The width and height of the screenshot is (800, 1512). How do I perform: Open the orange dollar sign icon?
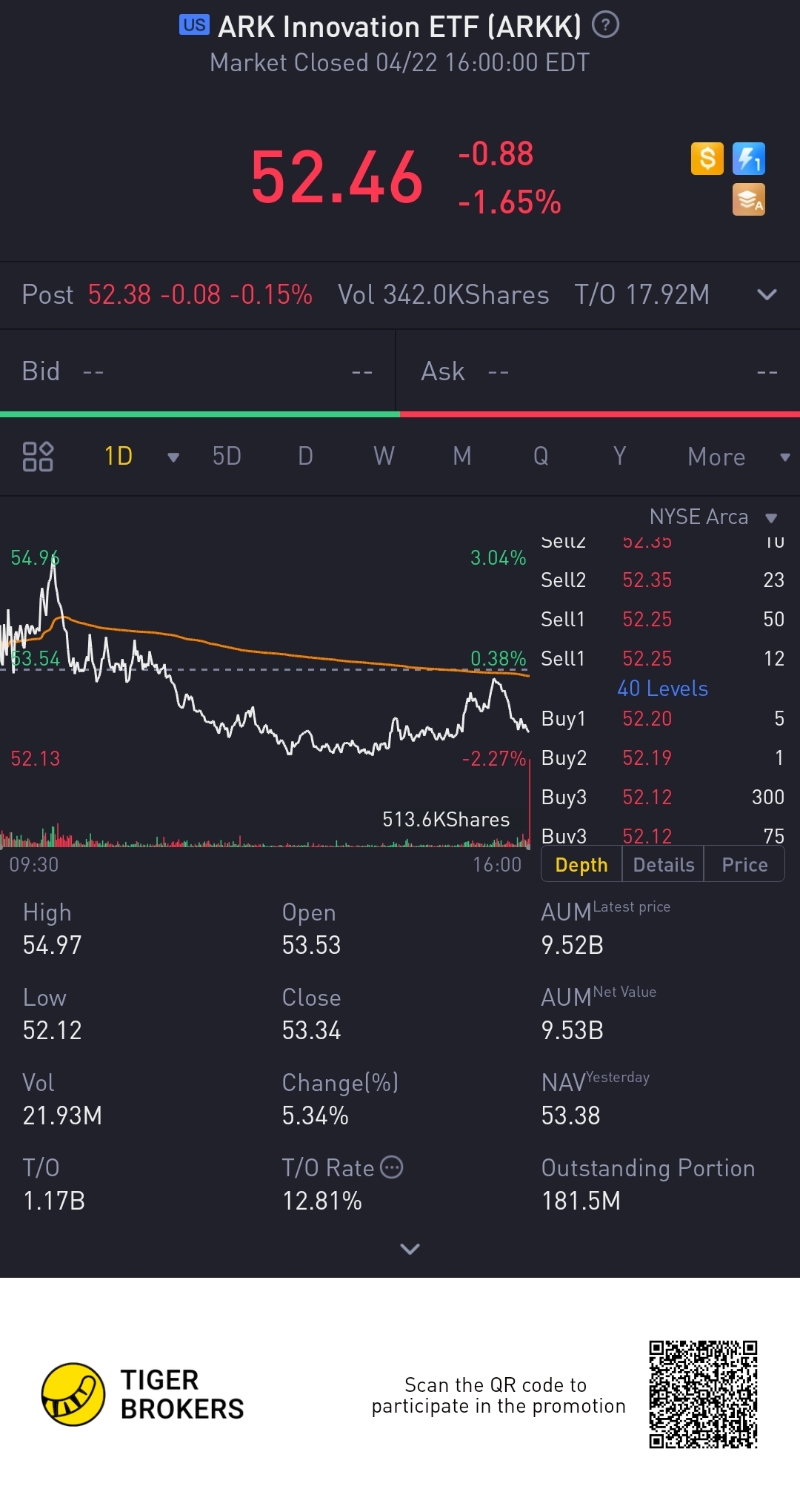pos(707,159)
